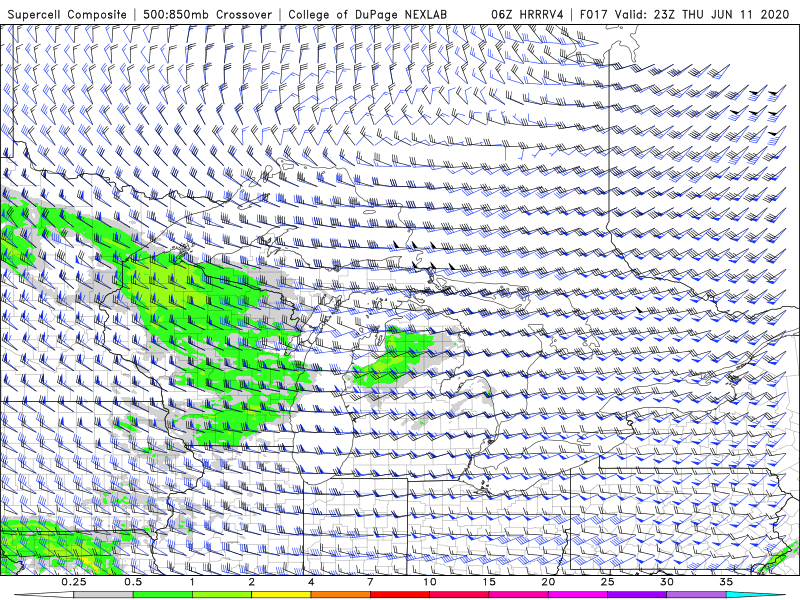Click the 0.25 legend value
The image size is (800, 600).
[74, 582]
